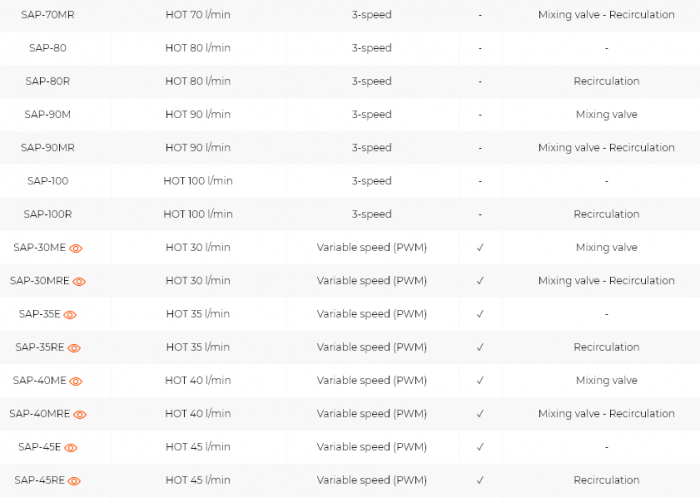Select "Mixing valve - Recirculation" in SAP-40MRE row
700x502 pixels.
point(606,414)
